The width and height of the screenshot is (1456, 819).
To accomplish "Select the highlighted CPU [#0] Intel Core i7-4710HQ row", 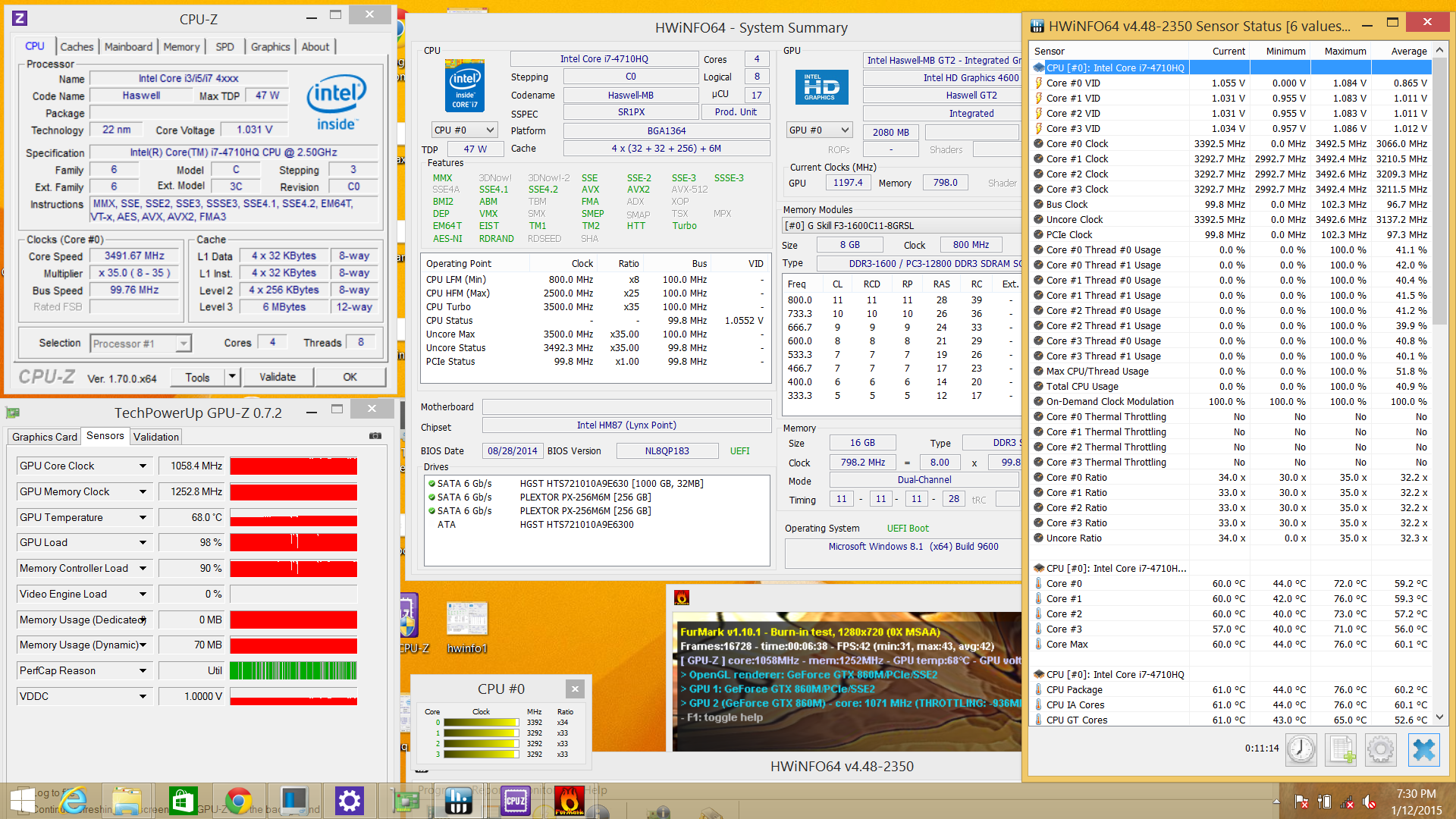I will [x=1231, y=67].
